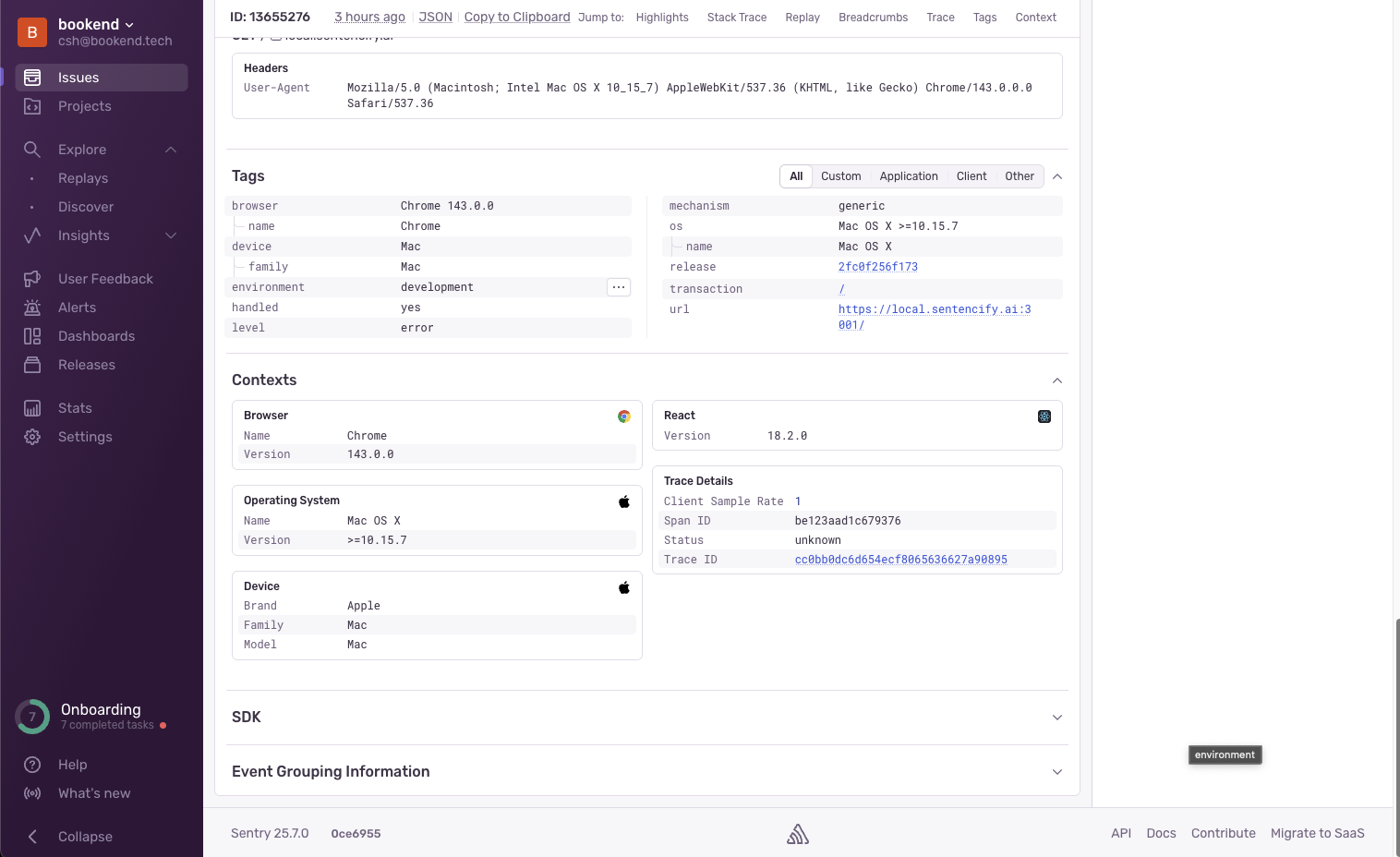Click the User Feedback megaphone icon
The height and width of the screenshot is (857, 1400).
pos(32,279)
